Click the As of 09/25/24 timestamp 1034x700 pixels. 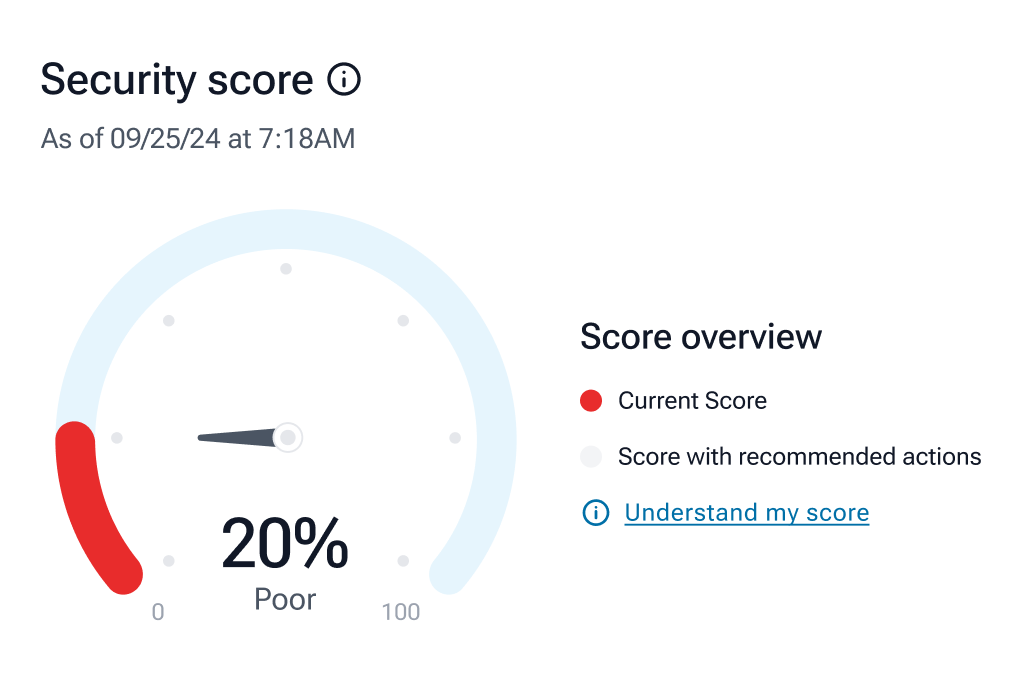(198, 138)
